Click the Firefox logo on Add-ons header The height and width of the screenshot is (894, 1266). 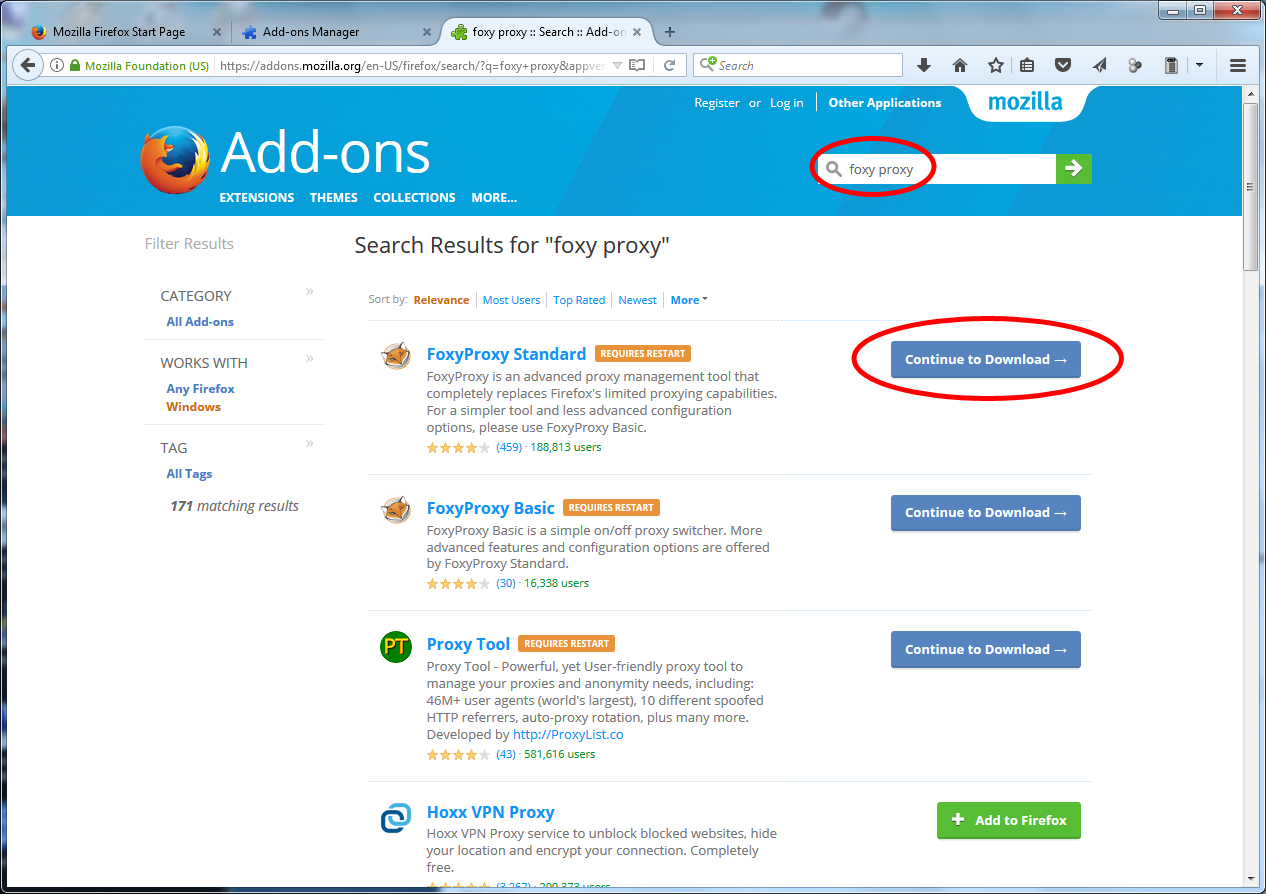click(x=175, y=159)
